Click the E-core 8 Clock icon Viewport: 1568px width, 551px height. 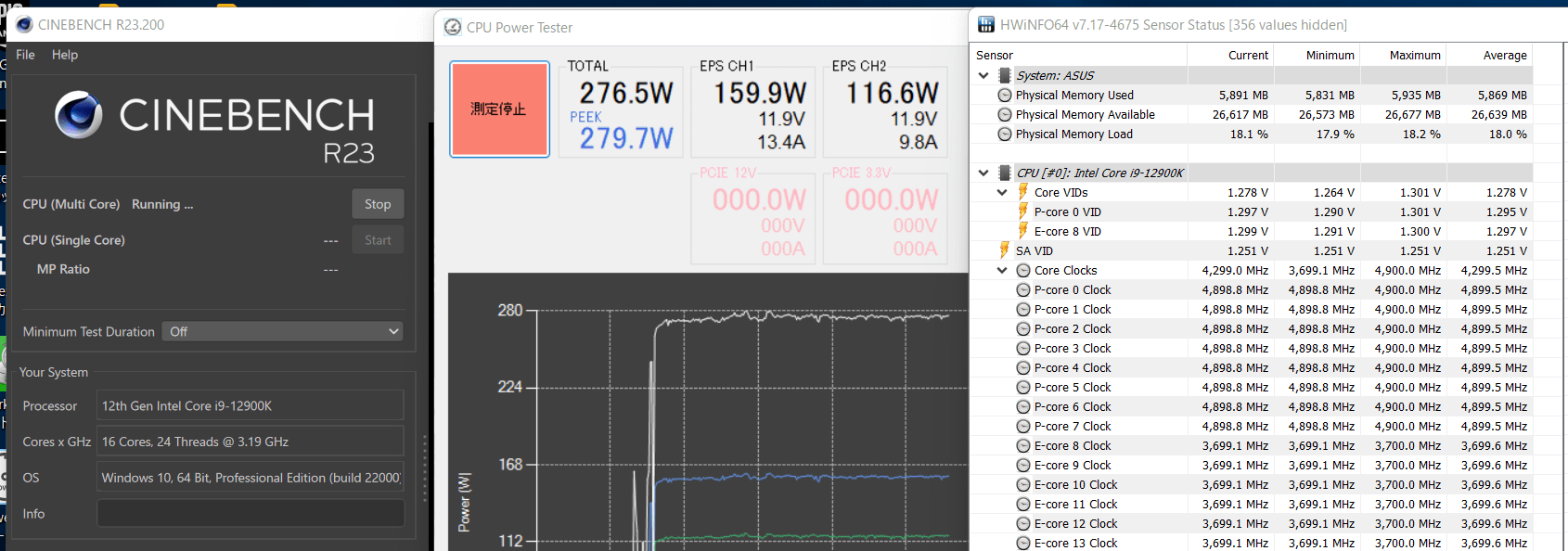[1023, 445]
